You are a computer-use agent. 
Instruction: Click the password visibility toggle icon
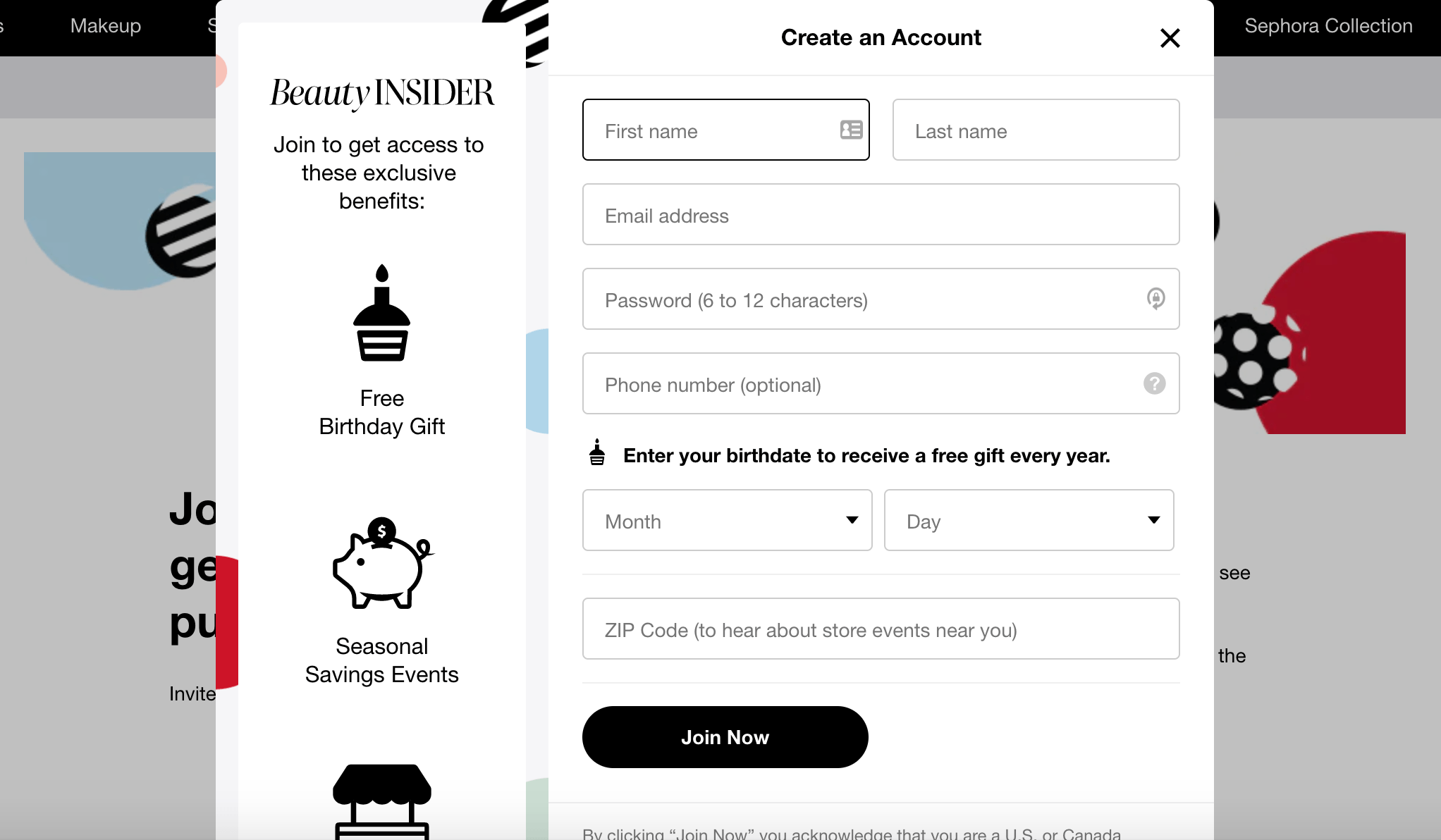[x=1155, y=298]
